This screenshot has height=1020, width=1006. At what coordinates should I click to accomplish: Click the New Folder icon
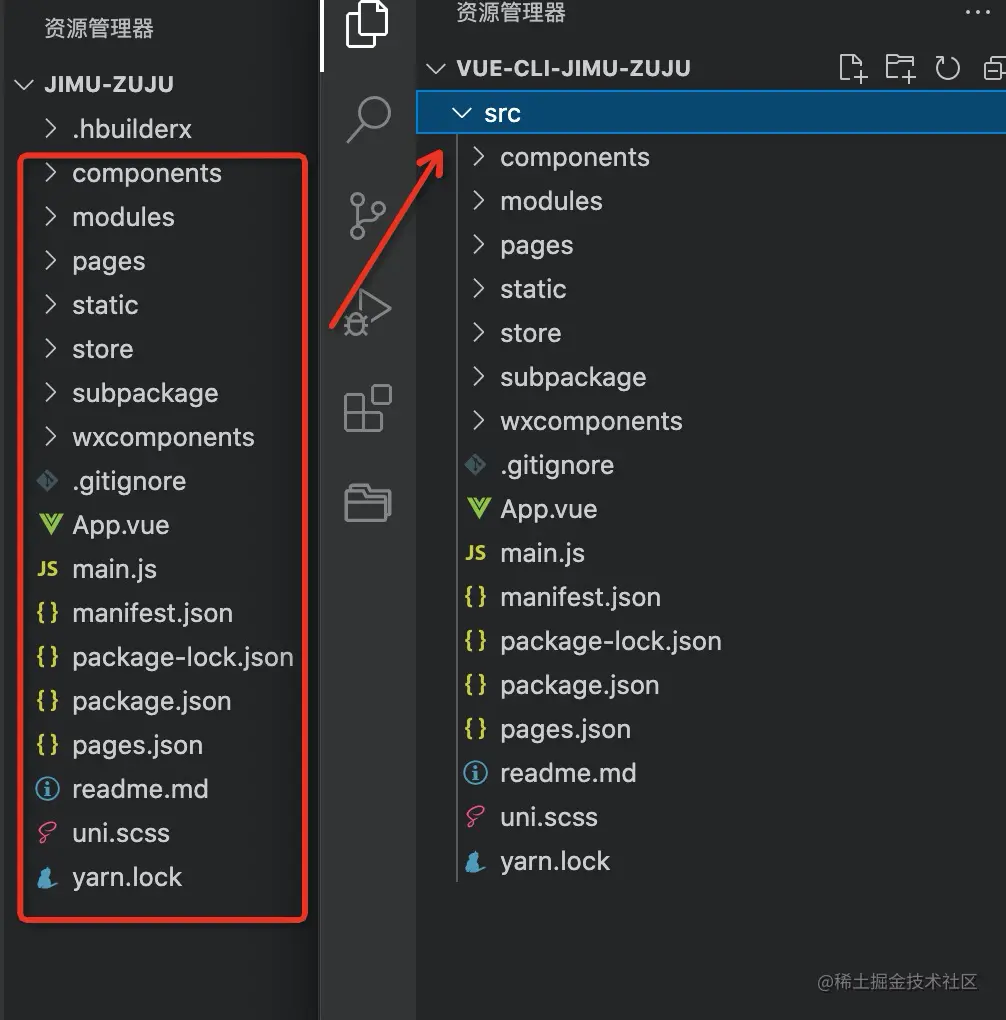pos(900,68)
